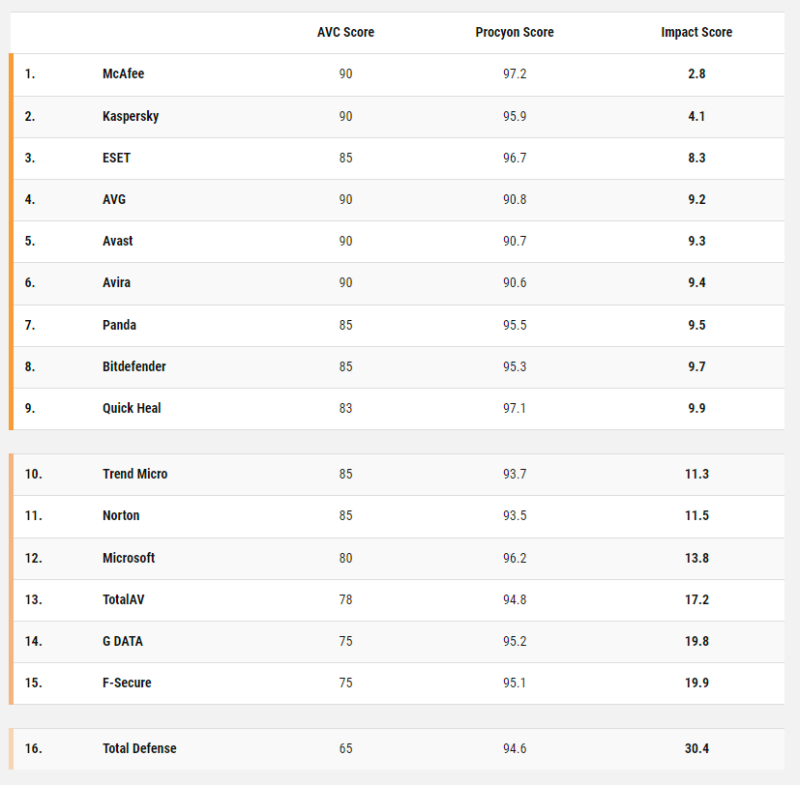Click the Avast product name

click(117, 241)
